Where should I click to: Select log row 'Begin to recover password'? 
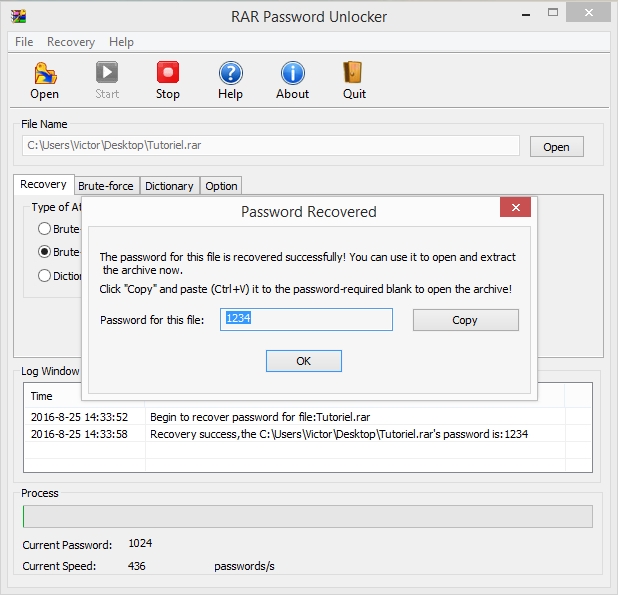[260, 417]
